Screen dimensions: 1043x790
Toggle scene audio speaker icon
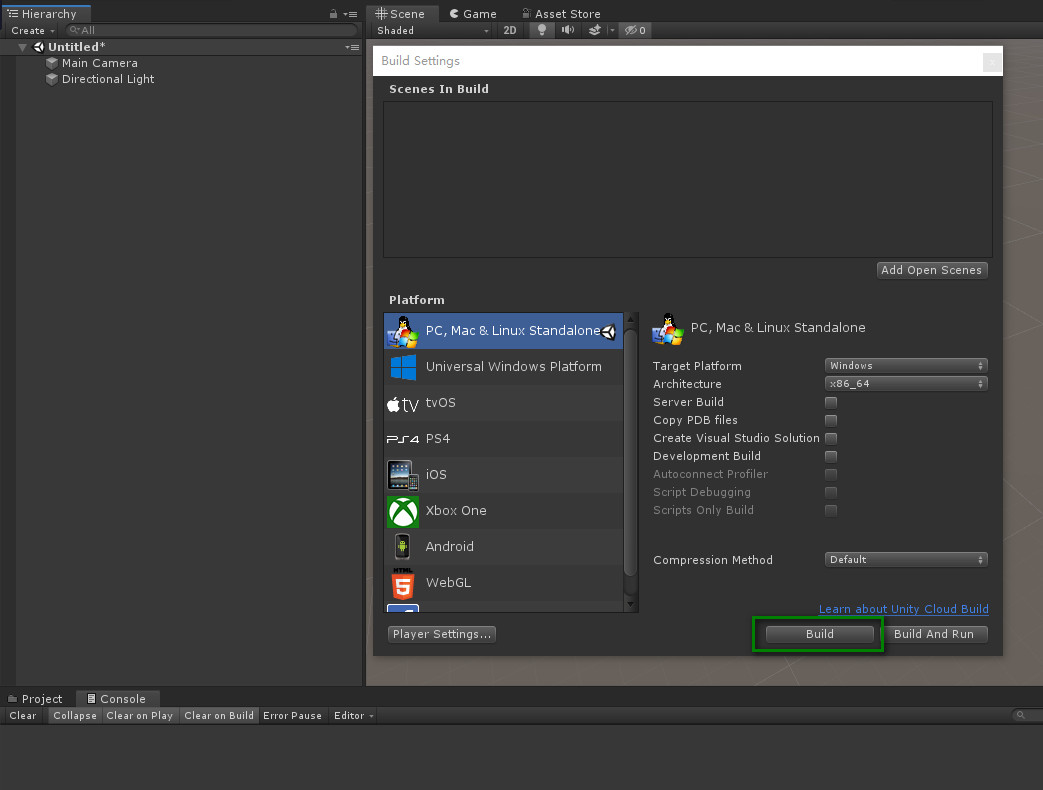coord(567,30)
